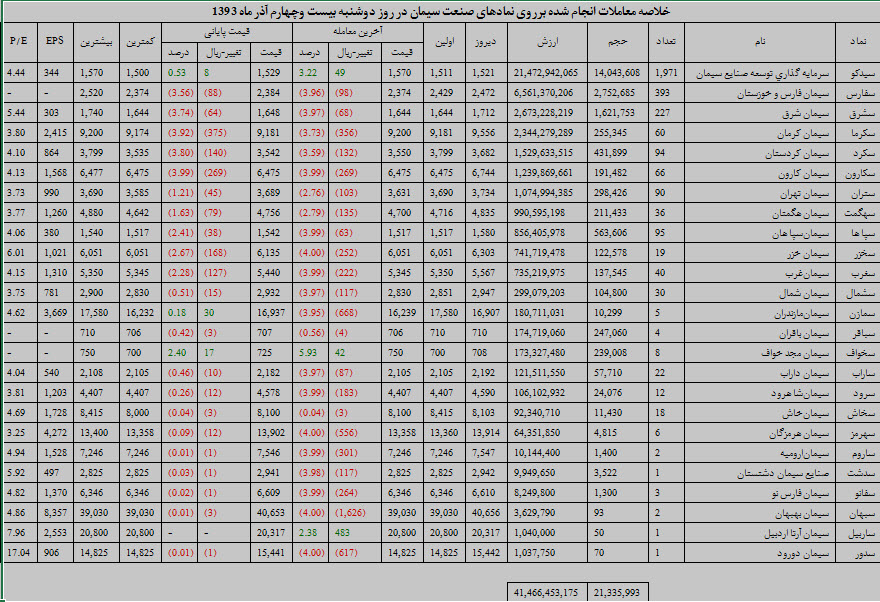Click the name سیمان خزر
The image size is (880, 602).
(808, 254)
